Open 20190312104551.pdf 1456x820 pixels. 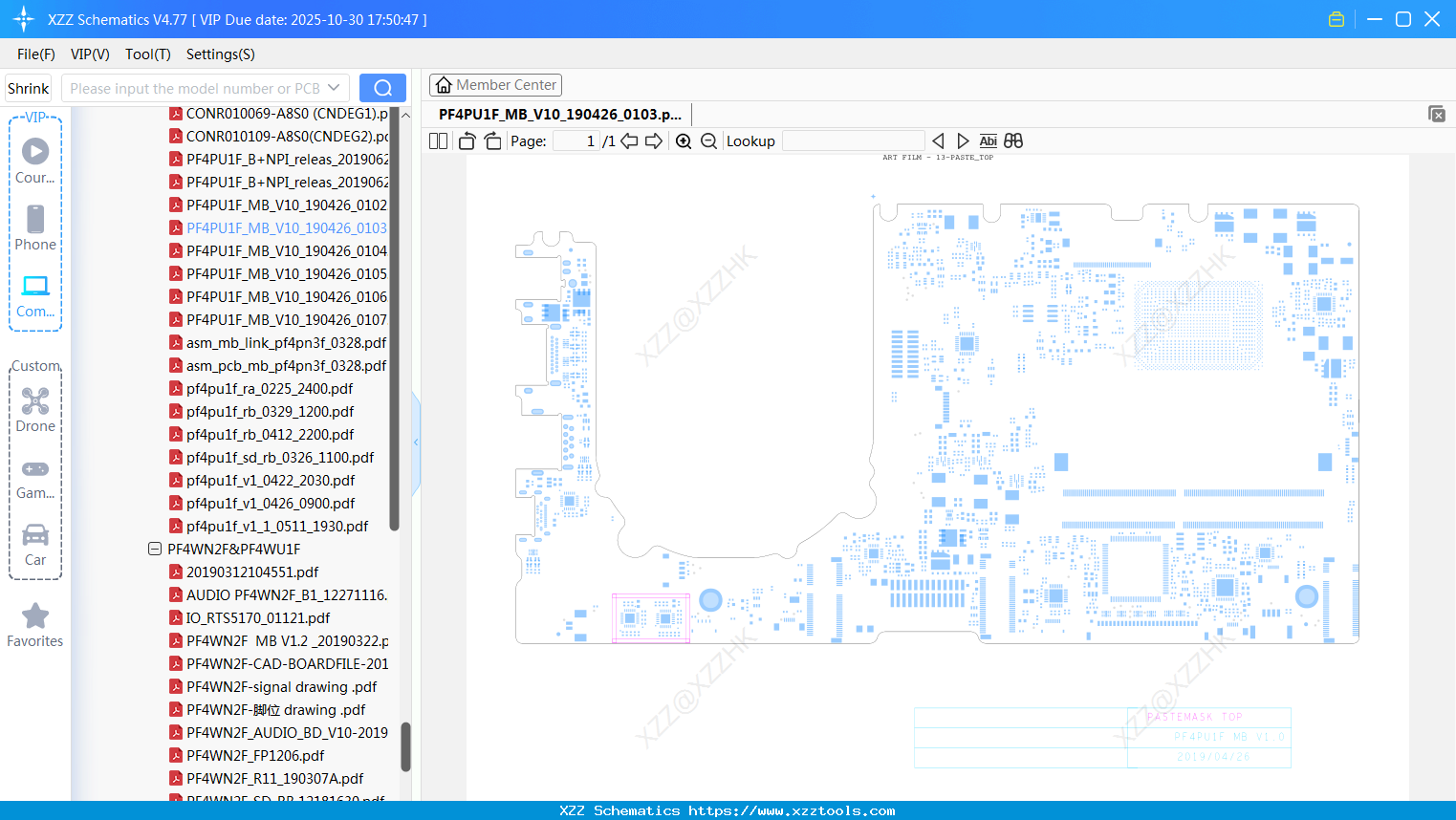tap(252, 572)
